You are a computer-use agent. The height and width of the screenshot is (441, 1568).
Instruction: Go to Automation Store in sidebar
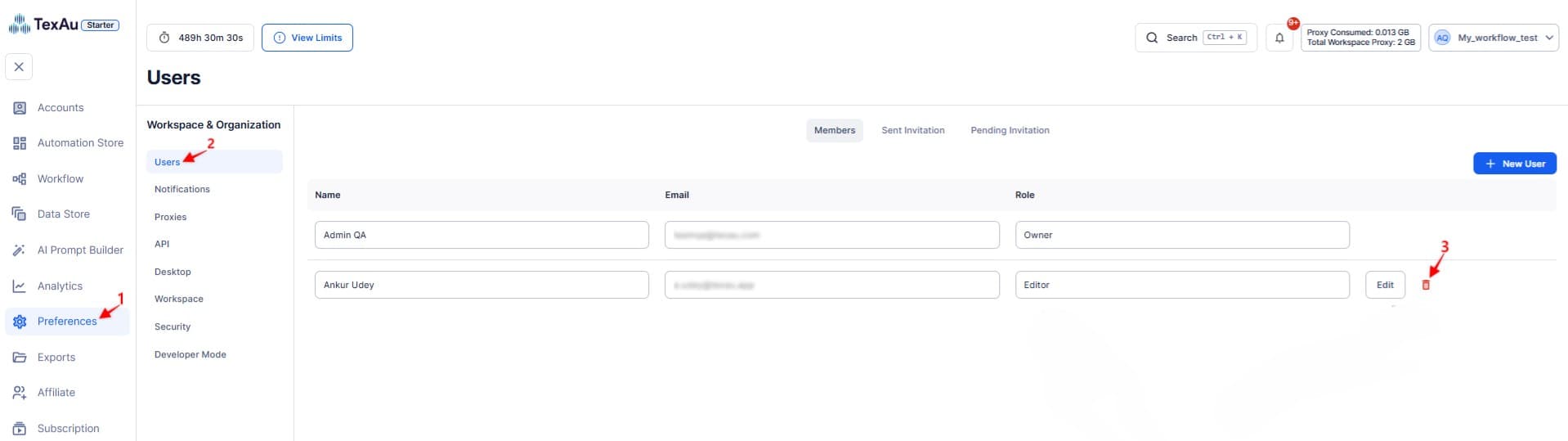[79, 143]
